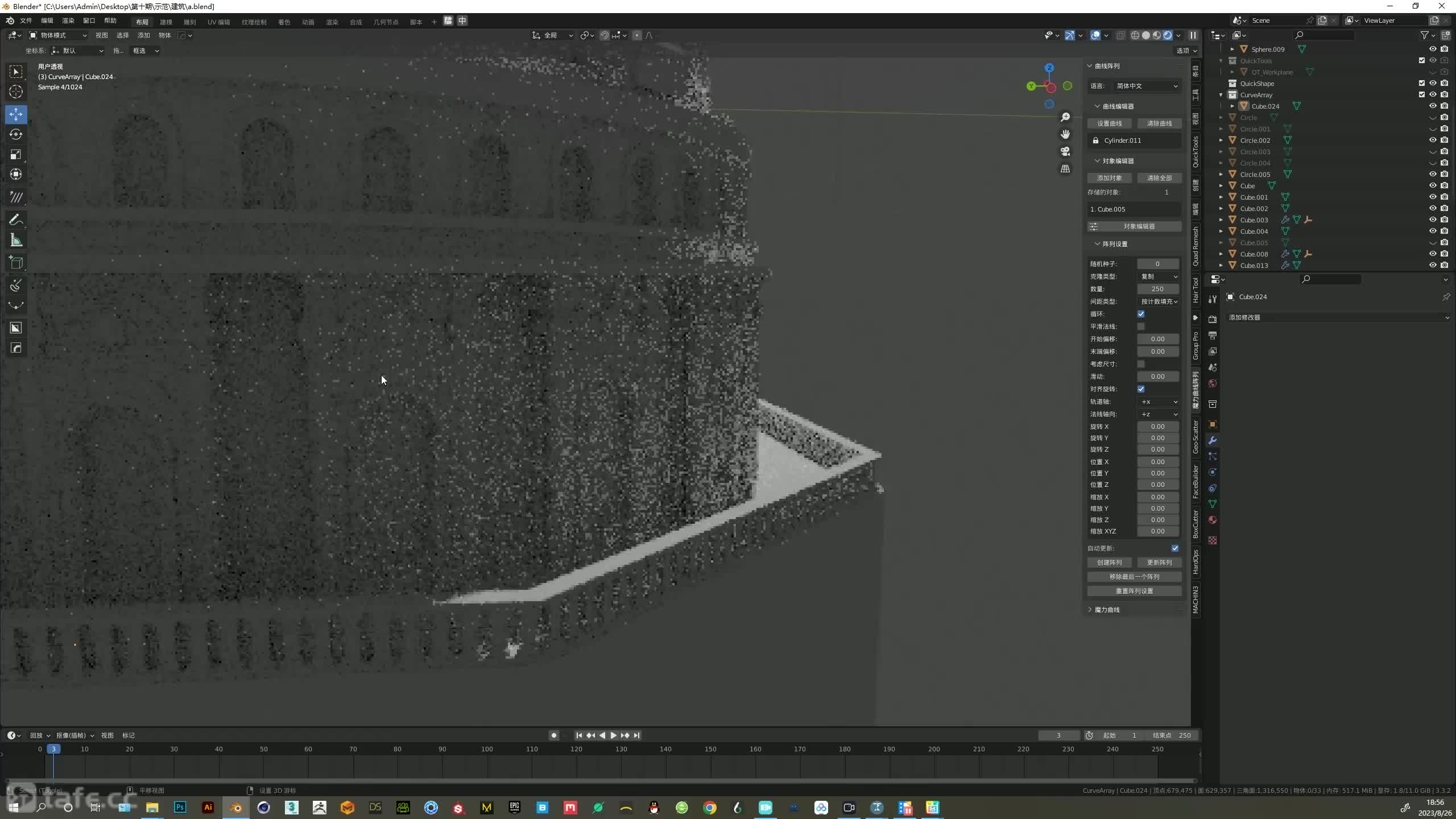Hide Circle.002 via its eye icon
The height and width of the screenshot is (819, 1456).
1433,140
